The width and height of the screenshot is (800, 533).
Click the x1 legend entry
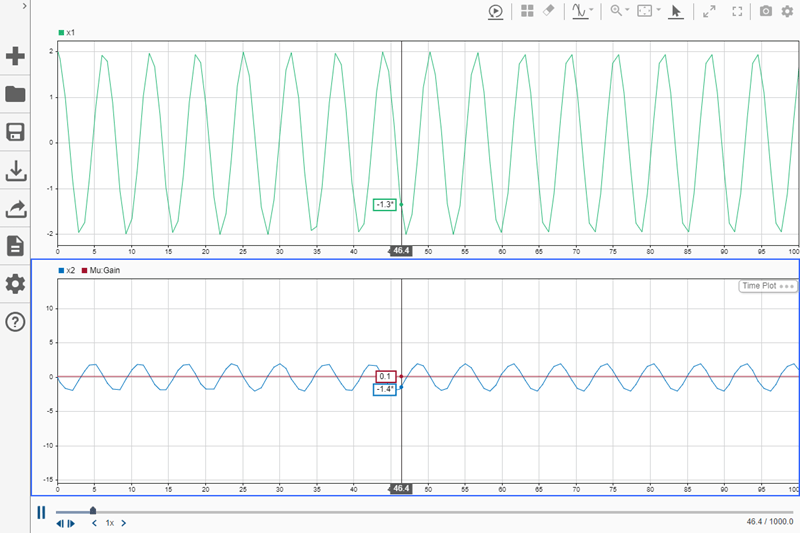tap(67, 33)
